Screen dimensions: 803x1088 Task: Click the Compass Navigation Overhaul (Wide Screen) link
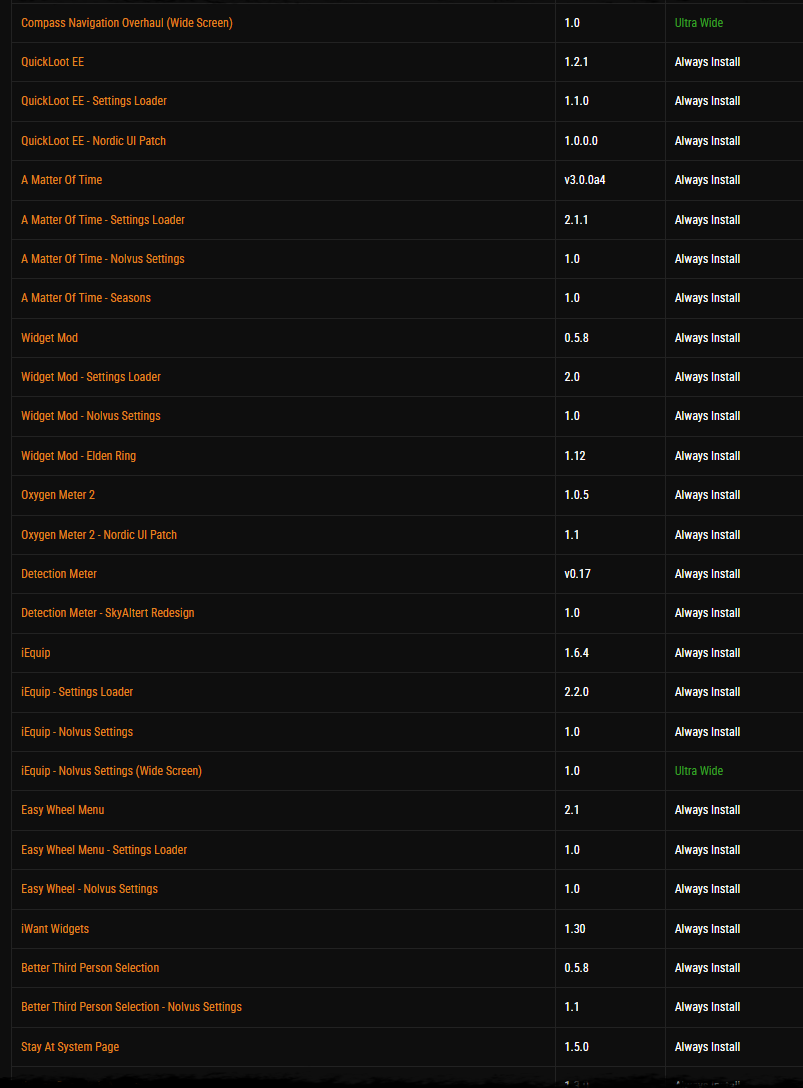click(x=126, y=23)
